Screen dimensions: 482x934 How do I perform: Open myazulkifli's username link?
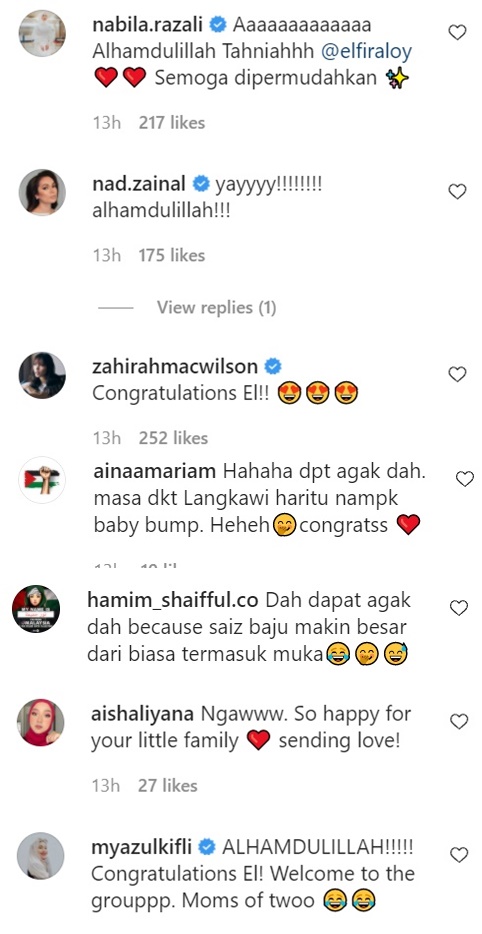tap(142, 847)
